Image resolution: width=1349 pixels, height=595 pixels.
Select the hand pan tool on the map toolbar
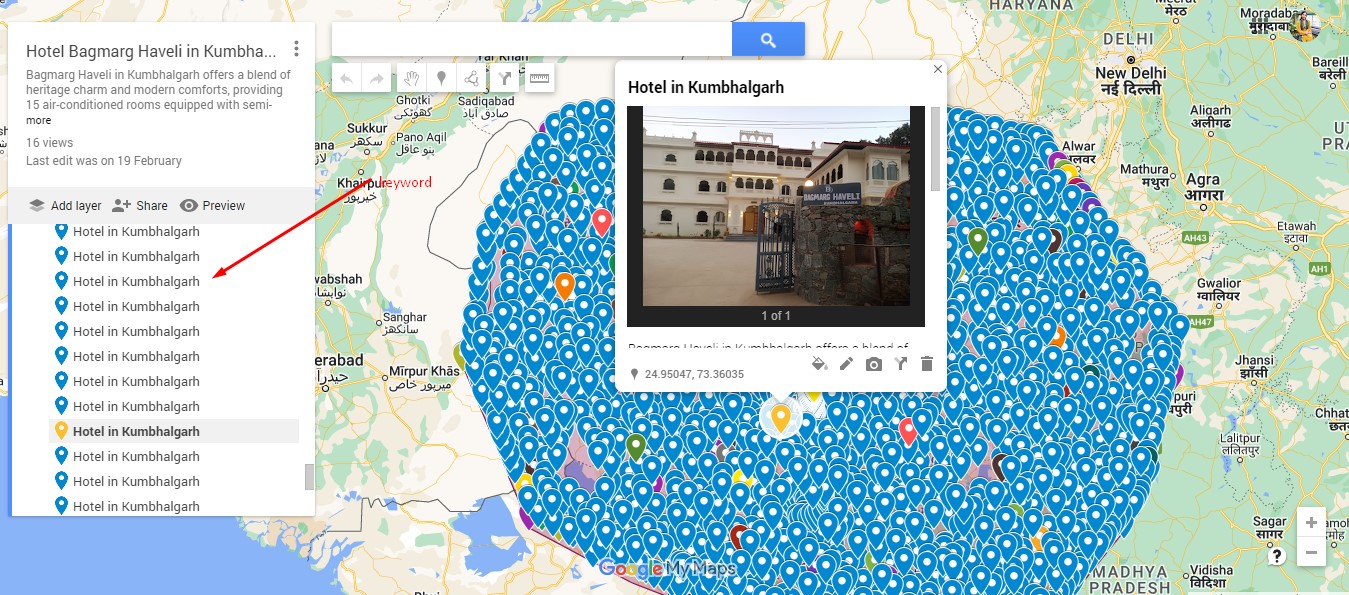(410, 77)
